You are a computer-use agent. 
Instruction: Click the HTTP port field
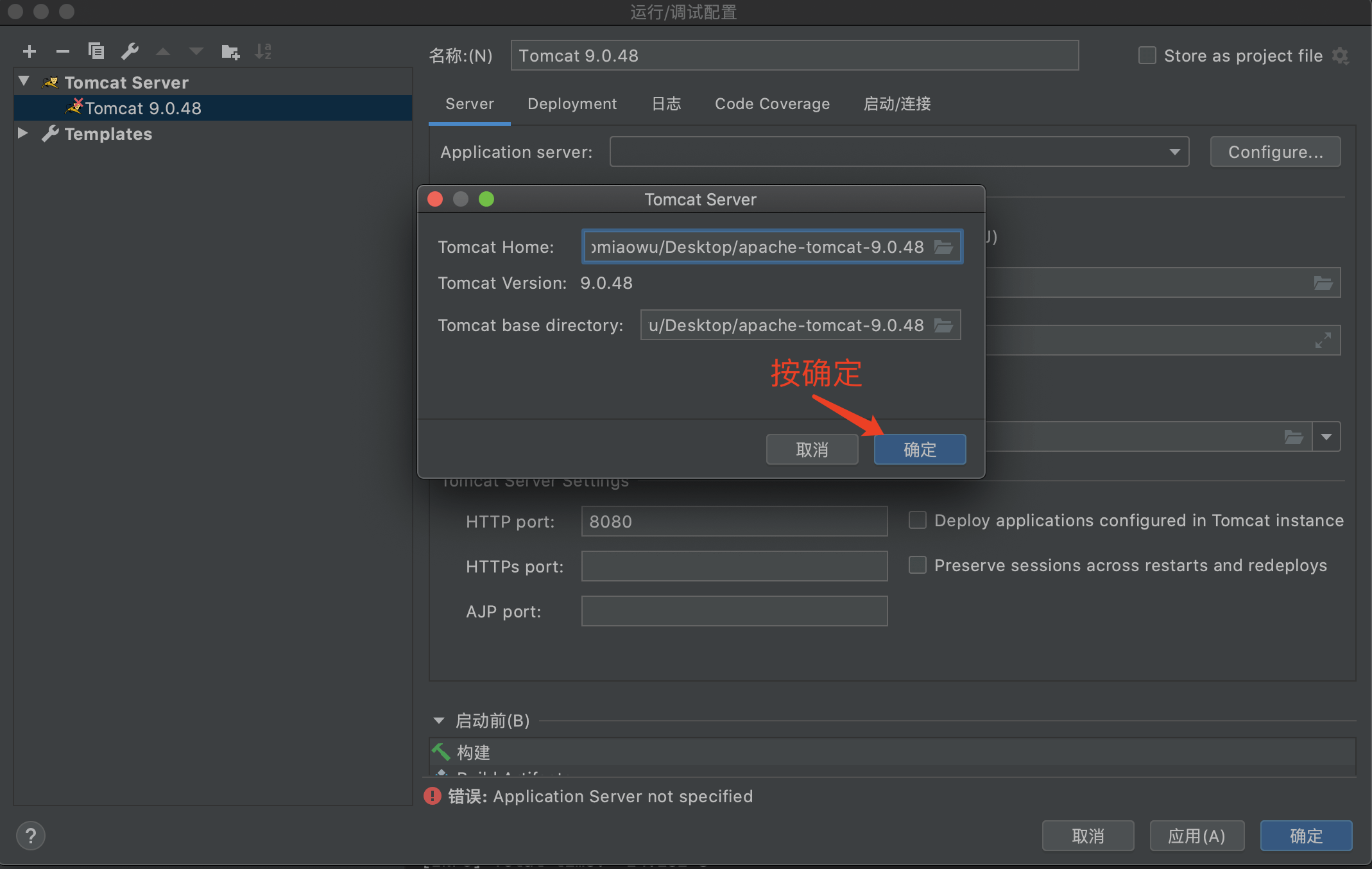[734, 521]
